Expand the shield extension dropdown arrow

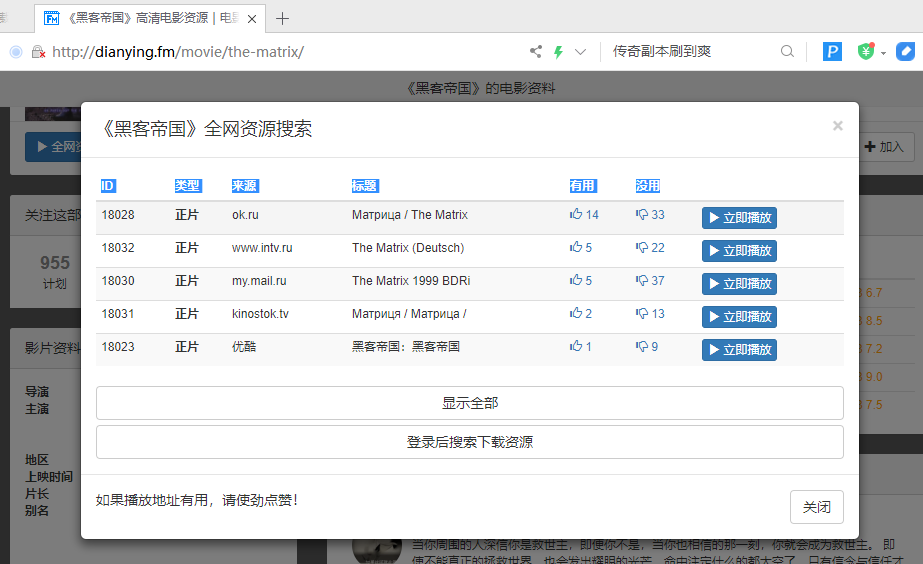pos(884,53)
